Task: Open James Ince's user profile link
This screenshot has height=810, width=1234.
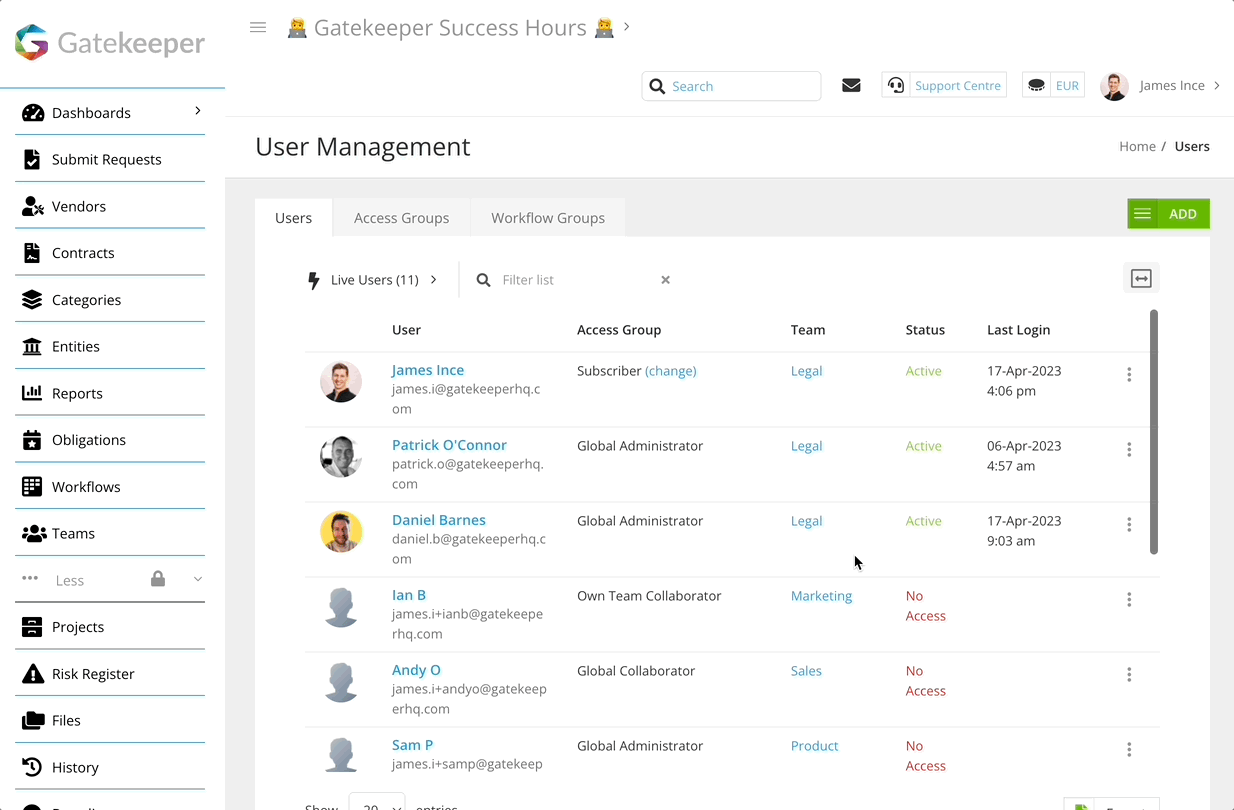Action: 428,370
